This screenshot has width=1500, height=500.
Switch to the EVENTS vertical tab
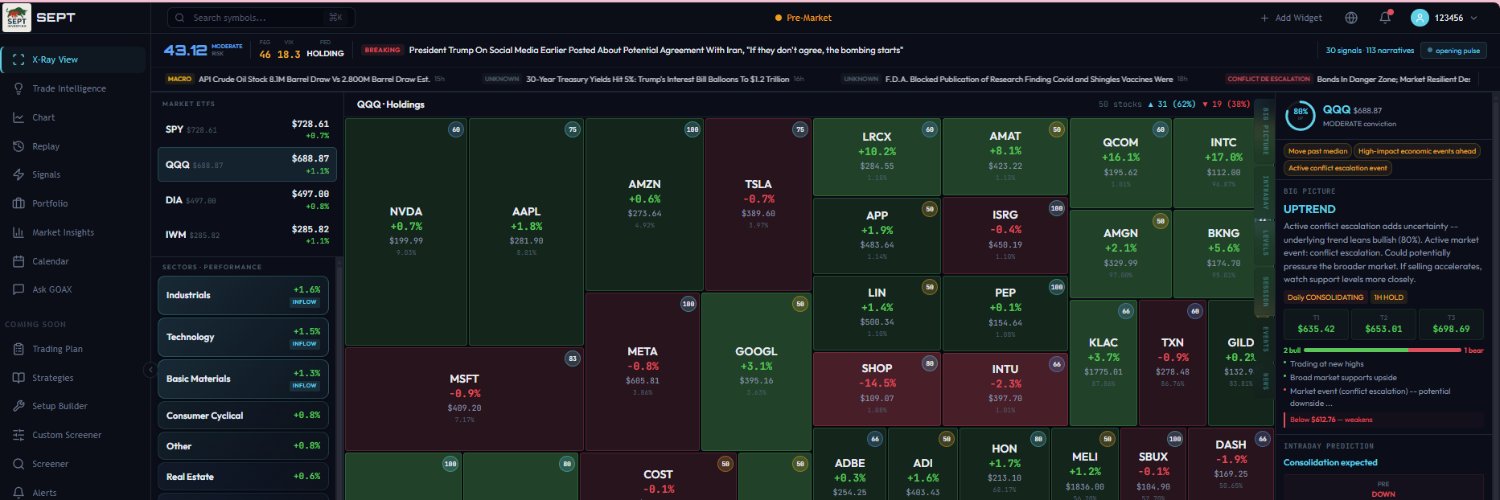pyautogui.click(x=1266, y=338)
